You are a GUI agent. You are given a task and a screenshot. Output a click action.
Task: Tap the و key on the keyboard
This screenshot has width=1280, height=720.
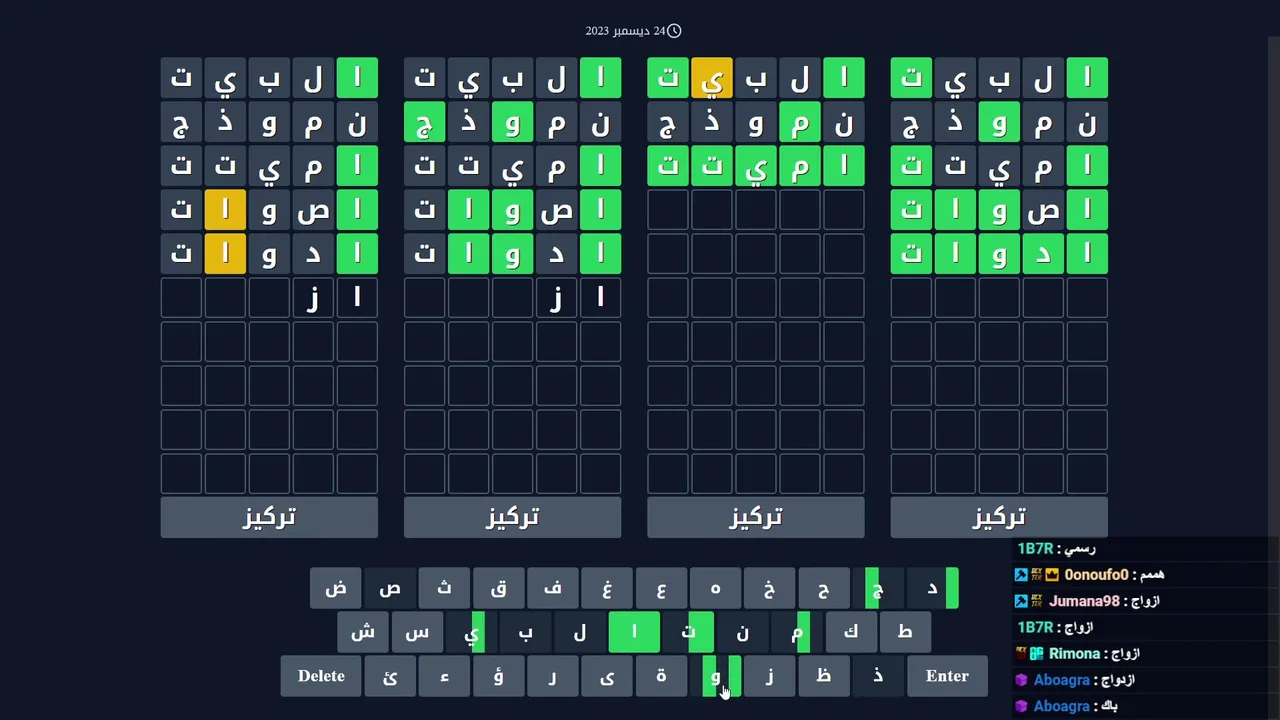[x=715, y=676]
